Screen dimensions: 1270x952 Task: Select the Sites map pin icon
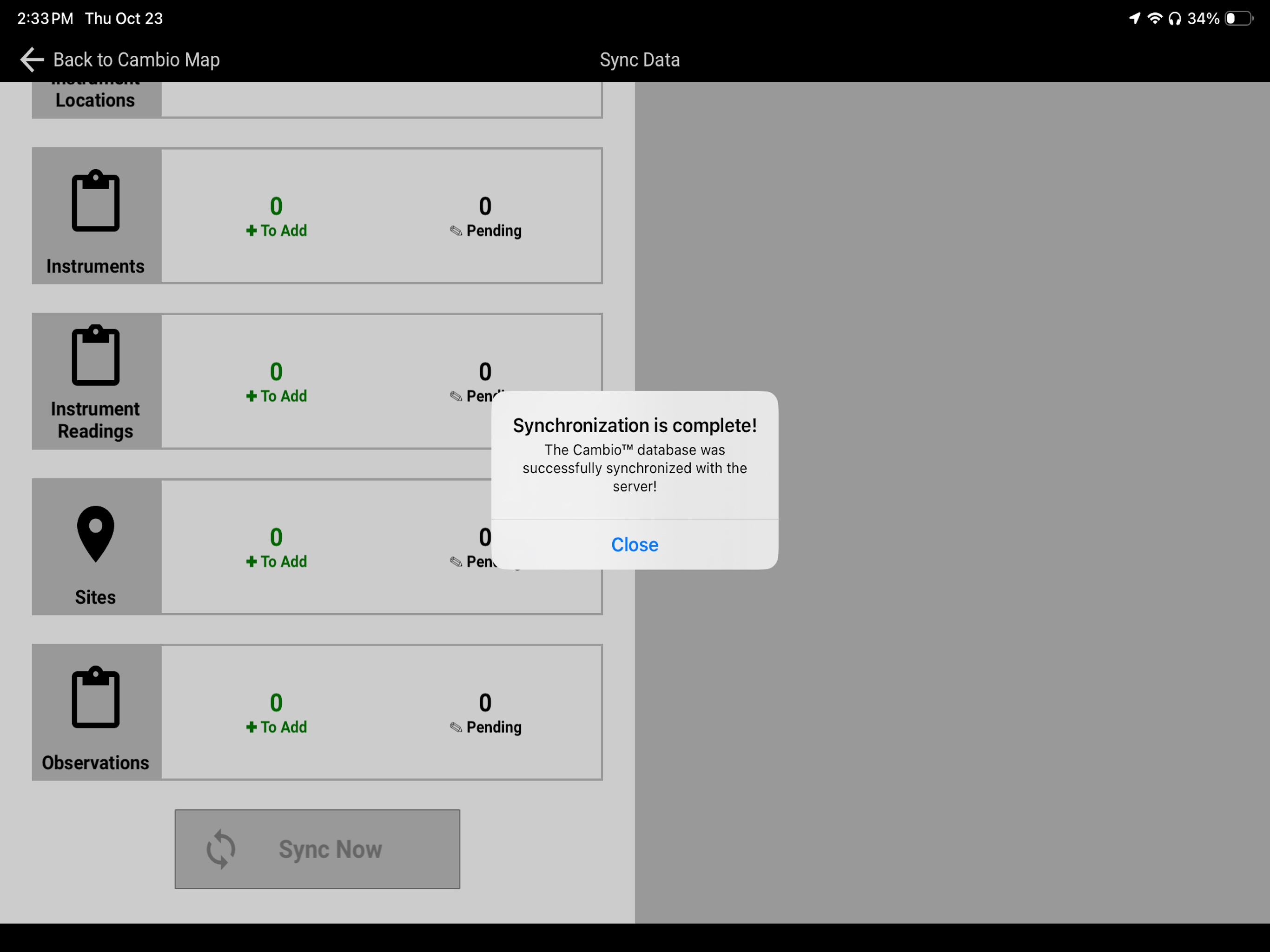(95, 534)
